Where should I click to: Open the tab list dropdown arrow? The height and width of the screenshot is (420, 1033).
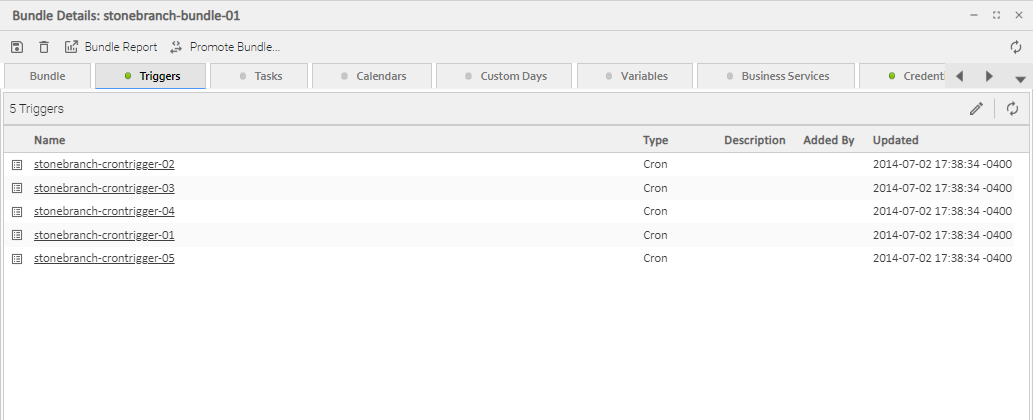1020,78
